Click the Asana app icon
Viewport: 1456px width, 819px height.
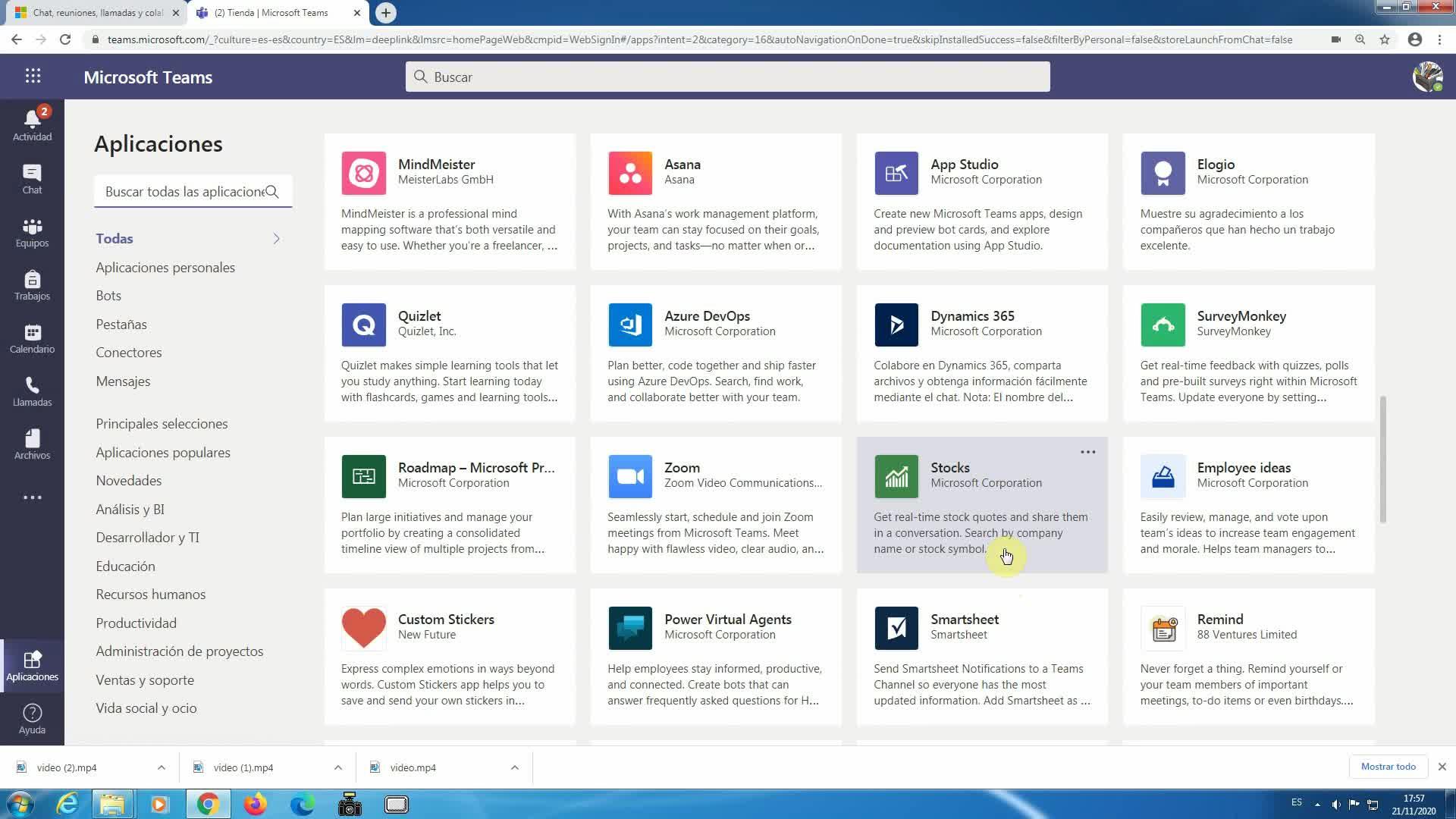pyautogui.click(x=629, y=173)
